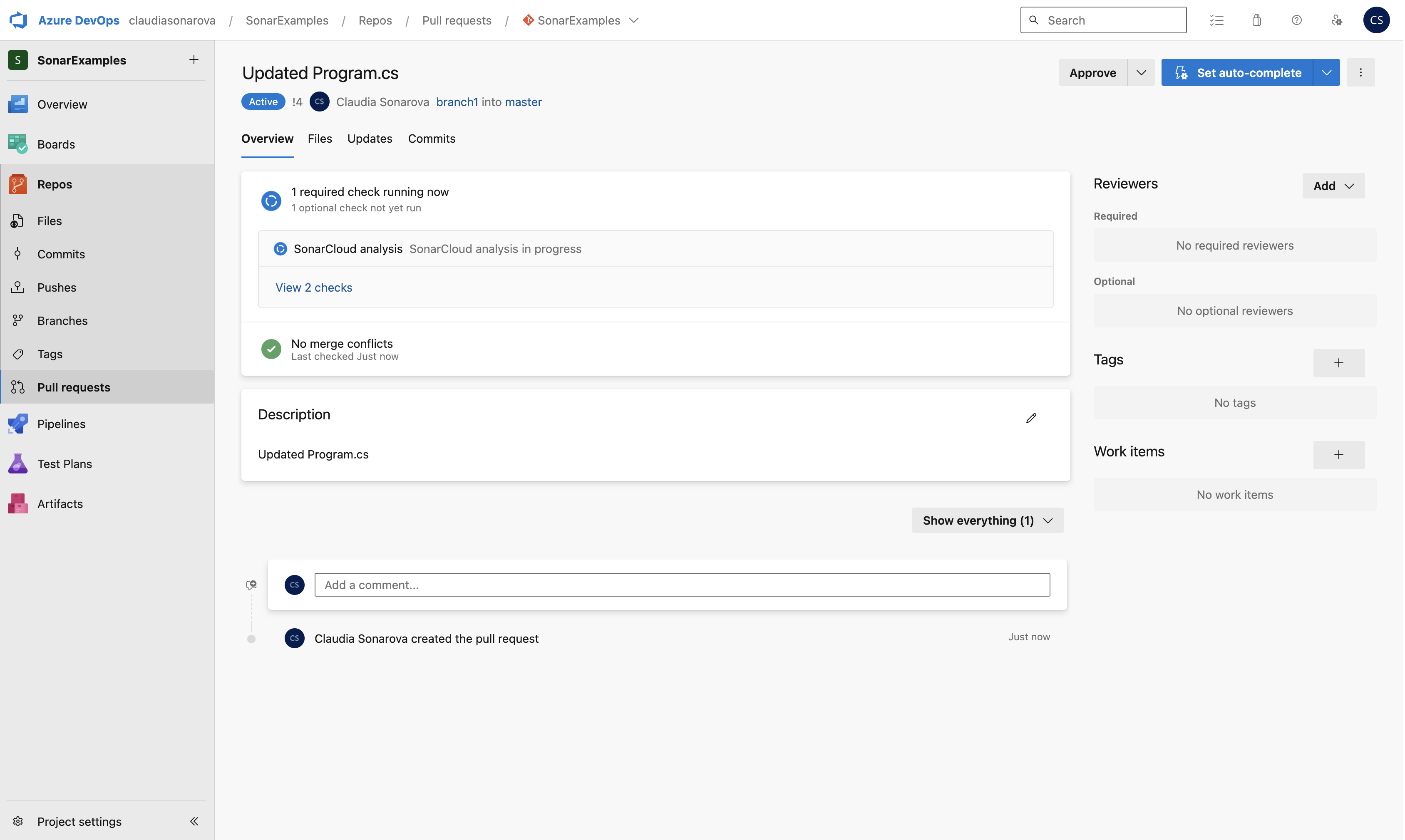The image size is (1405, 840).
Task: Open the Show everything (1) filter dropdown
Action: click(987, 521)
